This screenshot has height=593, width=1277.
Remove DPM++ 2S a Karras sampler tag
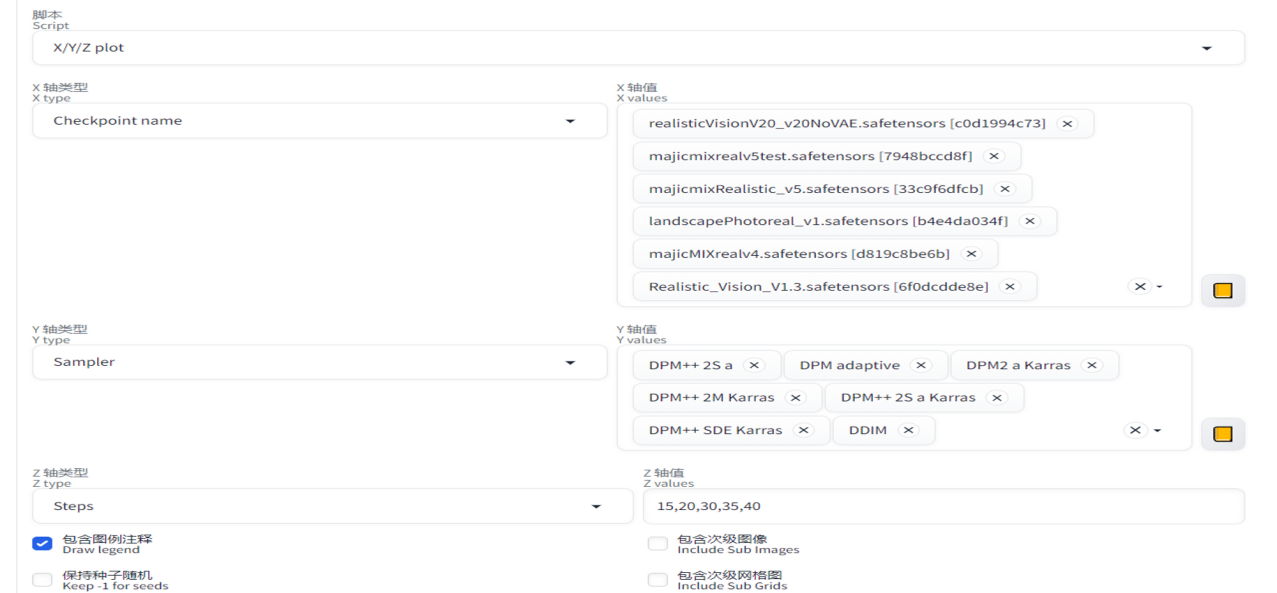coord(997,398)
